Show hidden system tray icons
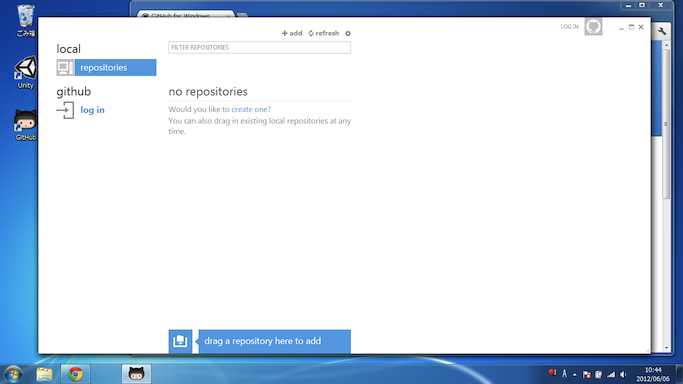The image size is (683, 384). (575, 374)
